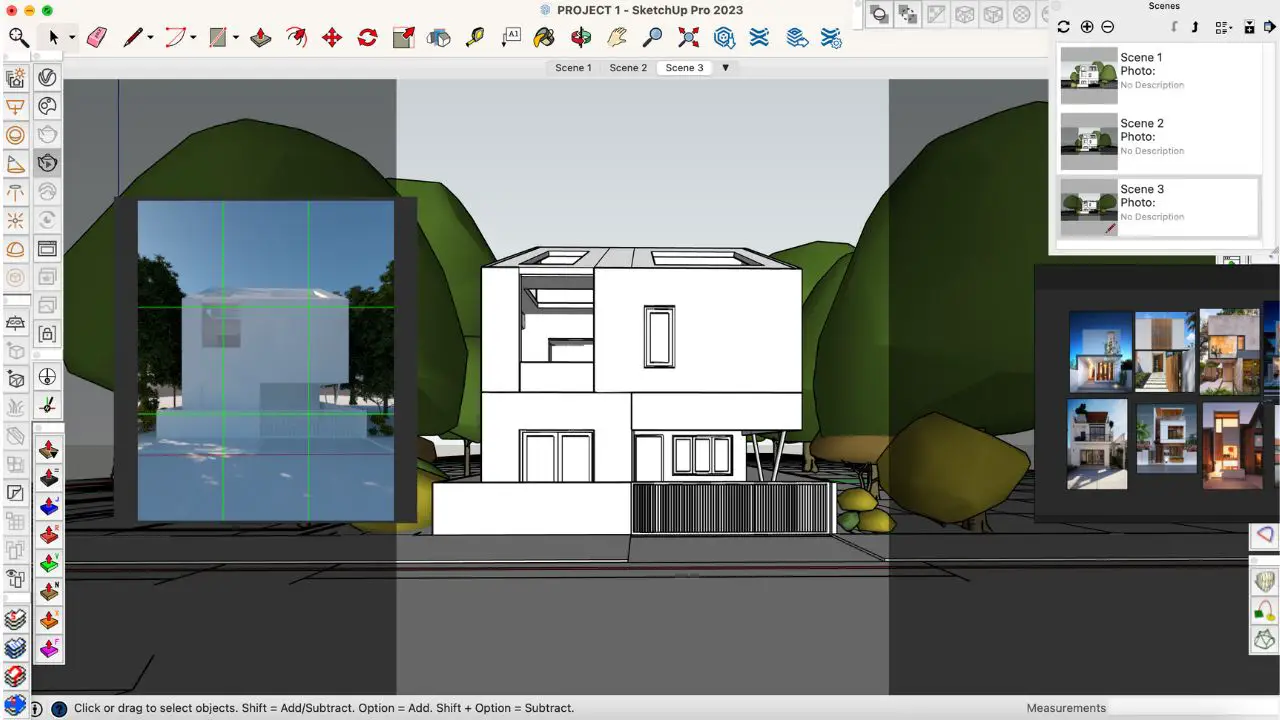Click the V-Ray asset editor icon

(47, 77)
